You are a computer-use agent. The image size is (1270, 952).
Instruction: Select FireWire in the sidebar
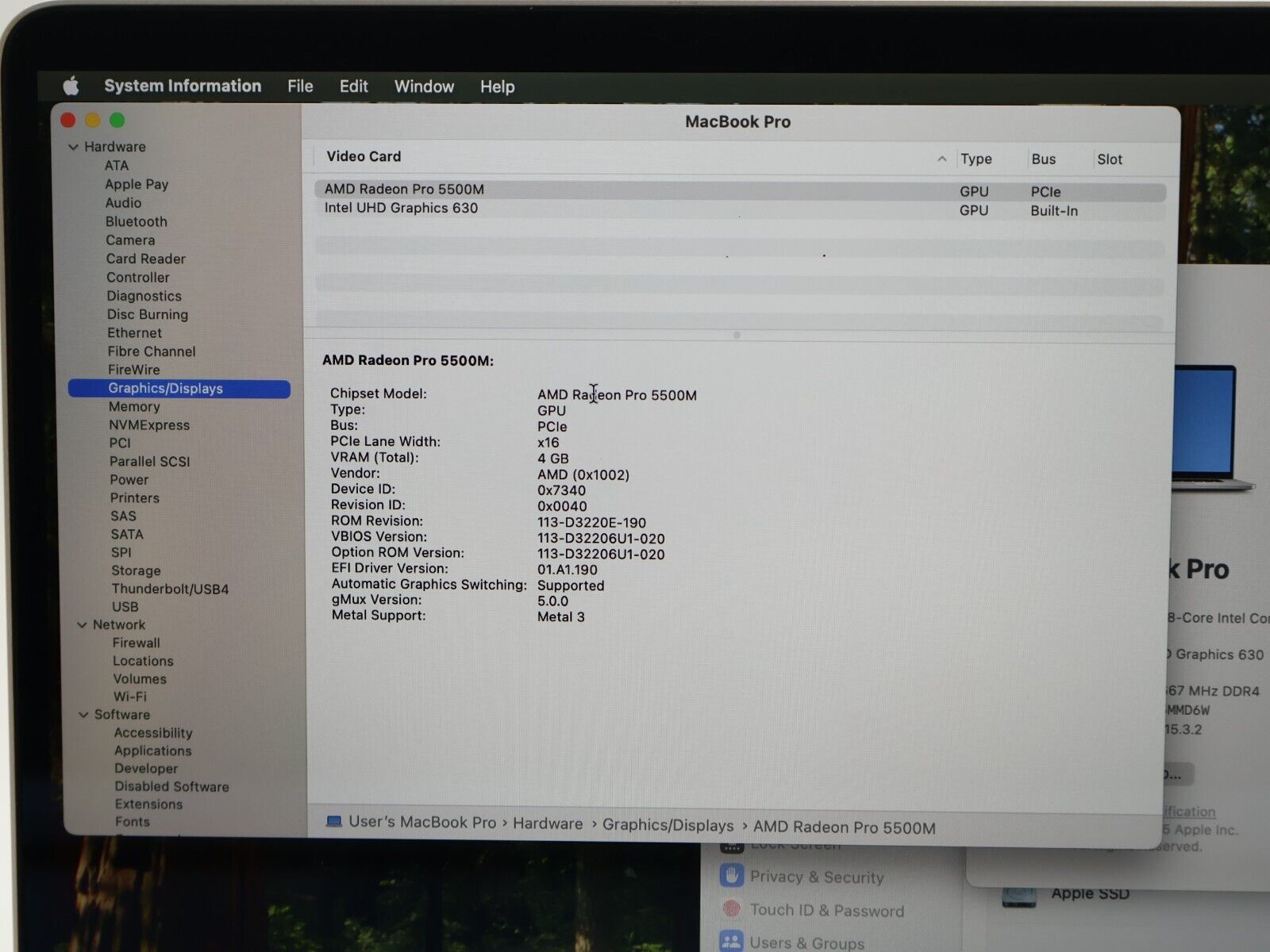click(134, 370)
